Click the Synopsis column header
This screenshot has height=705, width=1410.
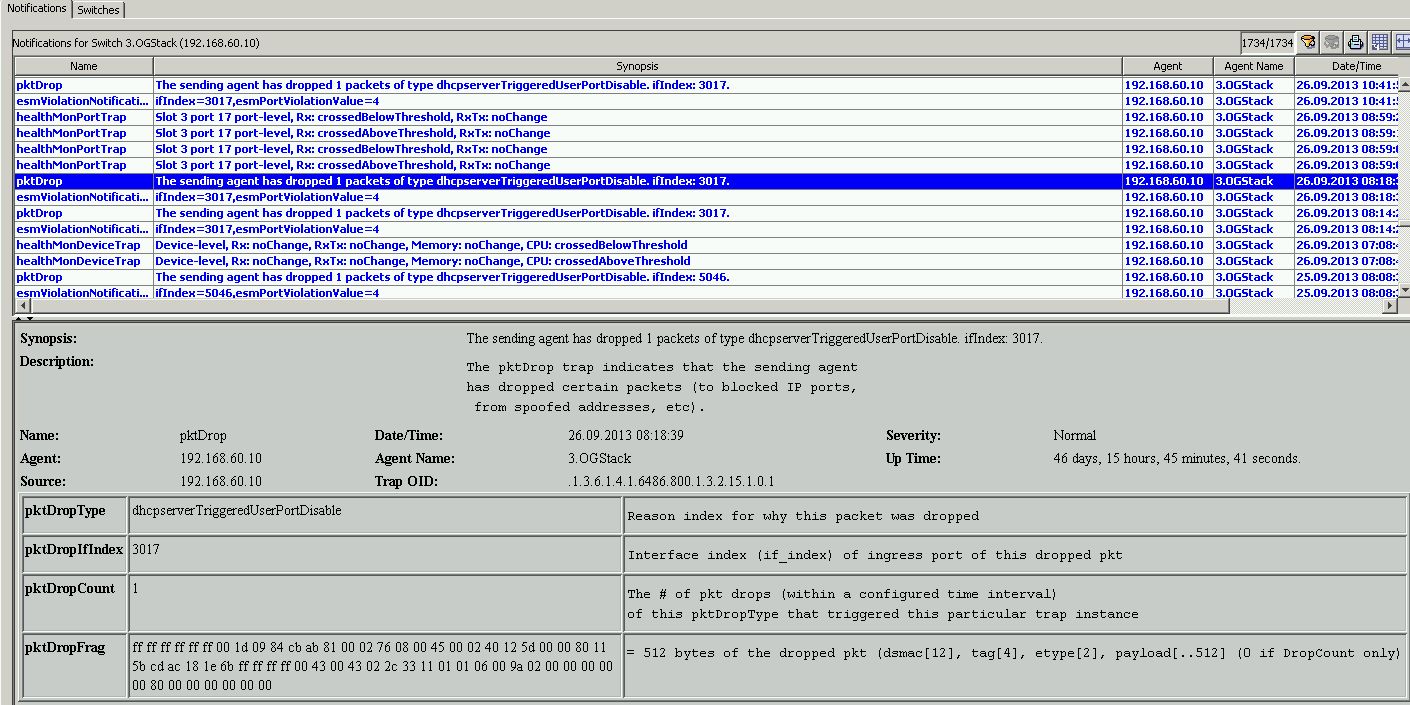click(637, 66)
